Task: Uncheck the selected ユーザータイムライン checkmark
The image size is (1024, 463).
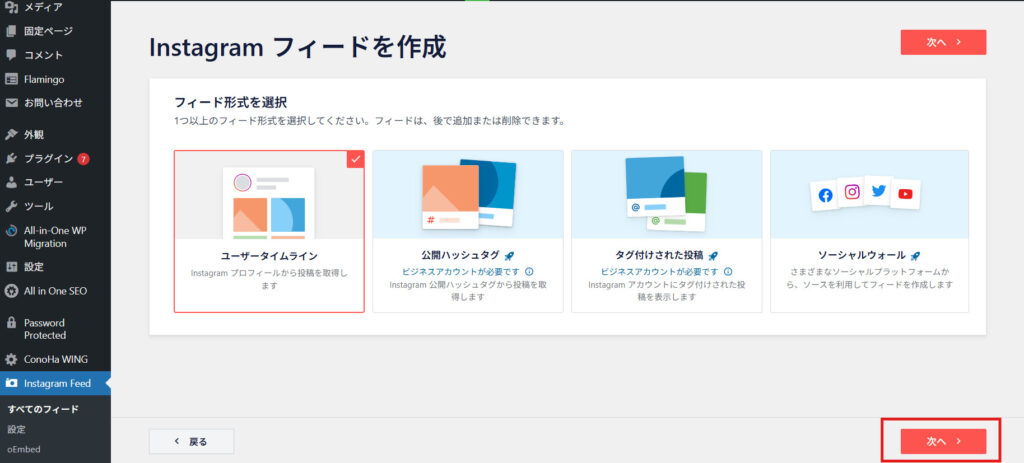Action: 355,159
